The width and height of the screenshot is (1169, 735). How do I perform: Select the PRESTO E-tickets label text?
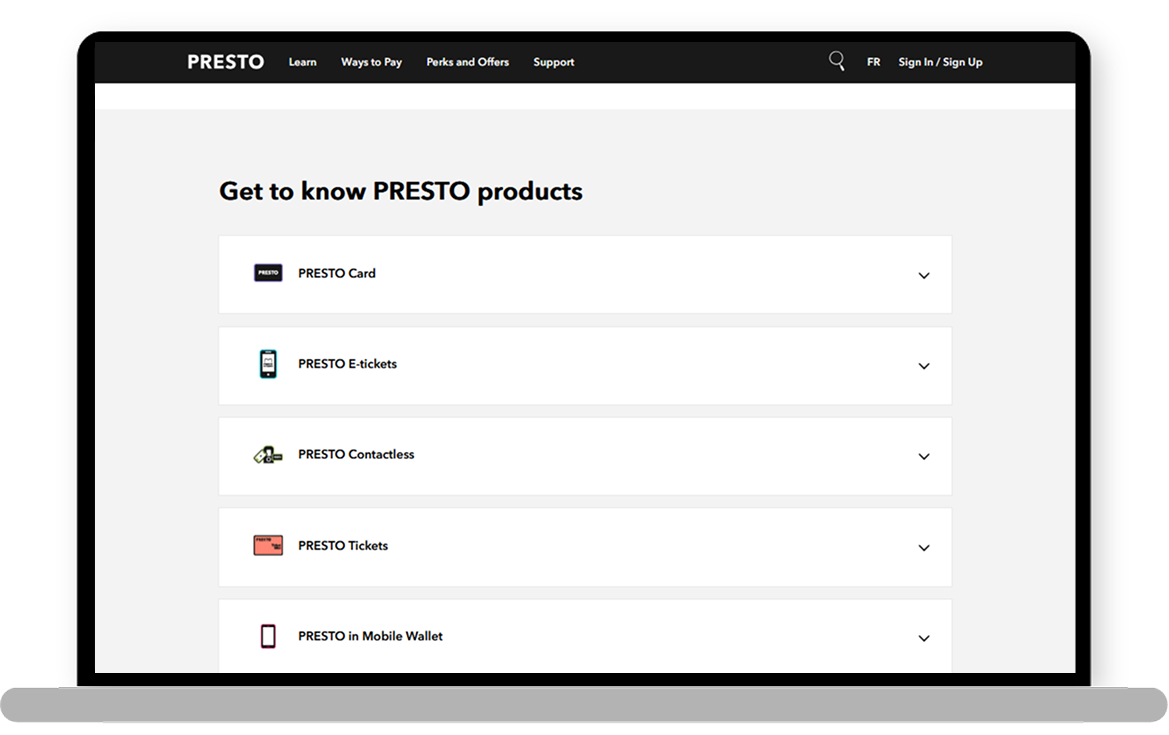pos(347,364)
